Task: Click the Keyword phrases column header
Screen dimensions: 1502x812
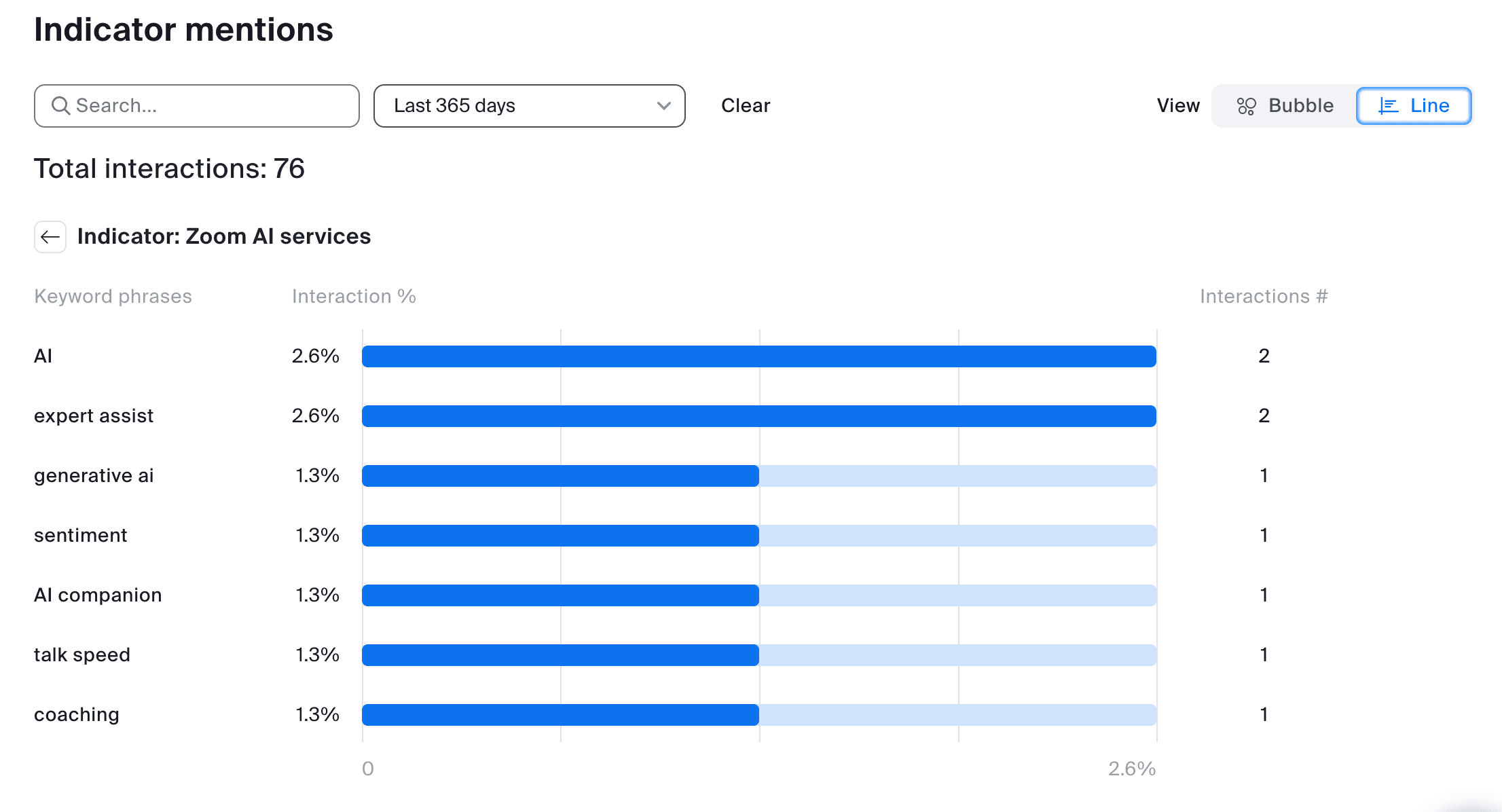Action: [x=113, y=297]
